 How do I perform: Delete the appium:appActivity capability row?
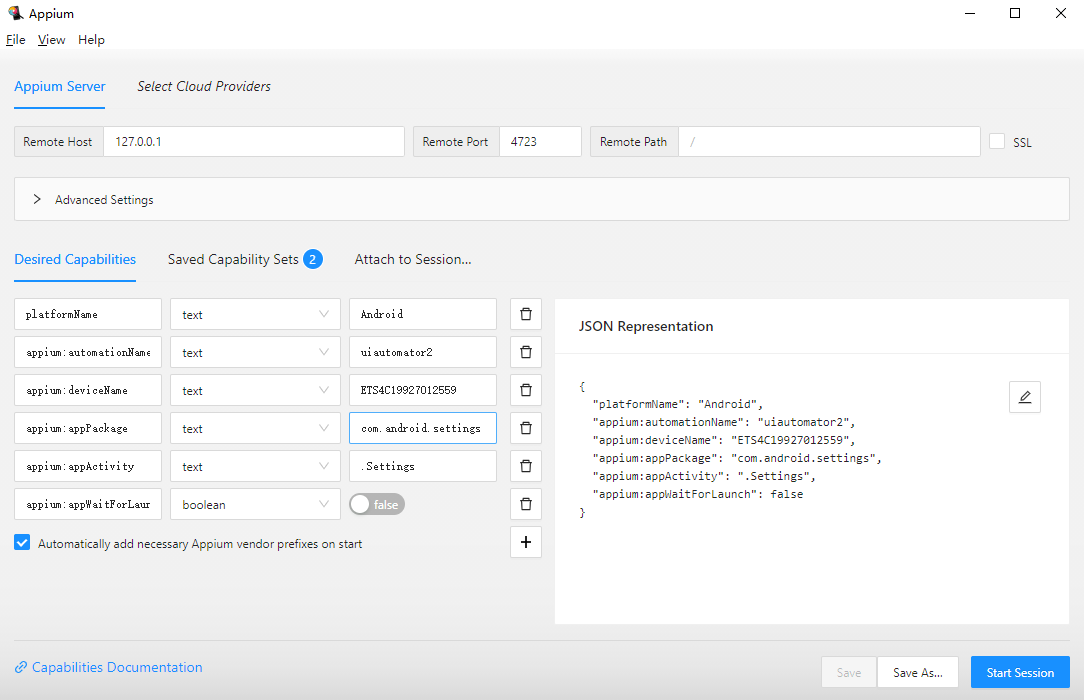525,466
